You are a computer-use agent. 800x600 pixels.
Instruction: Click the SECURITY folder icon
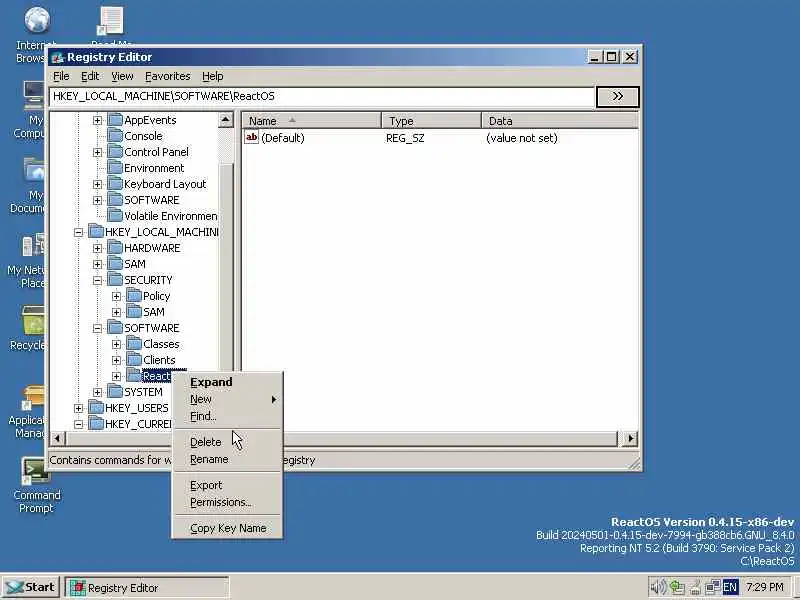[x=115, y=280]
